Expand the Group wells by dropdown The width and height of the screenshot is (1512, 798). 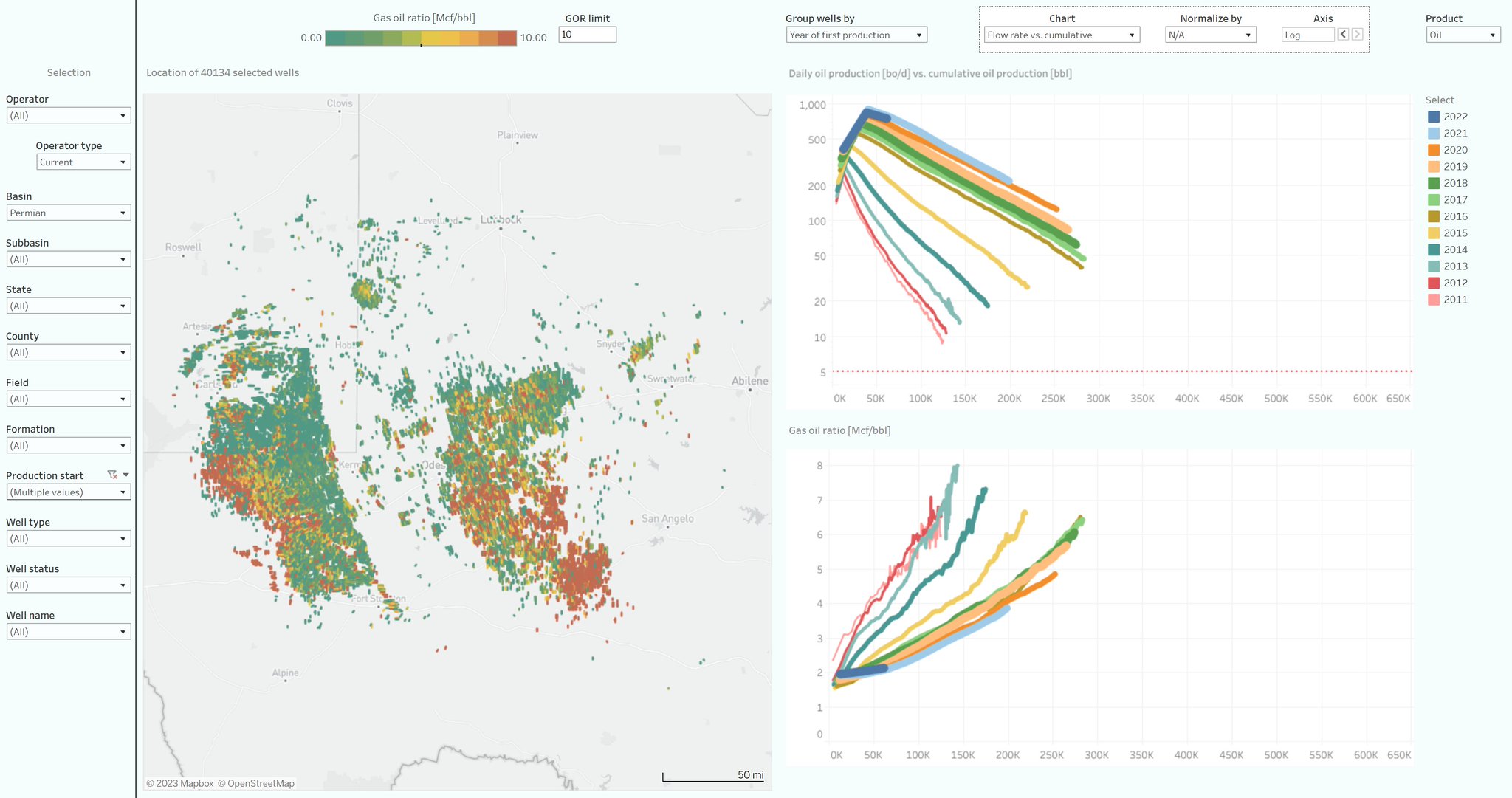(x=856, y=35)
